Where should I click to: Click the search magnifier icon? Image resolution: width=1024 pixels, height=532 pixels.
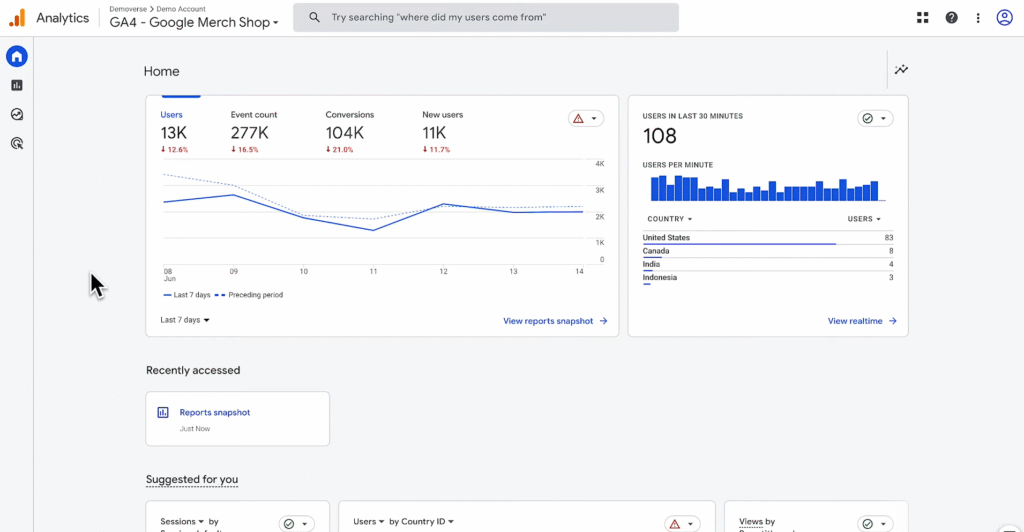point(314,18)
